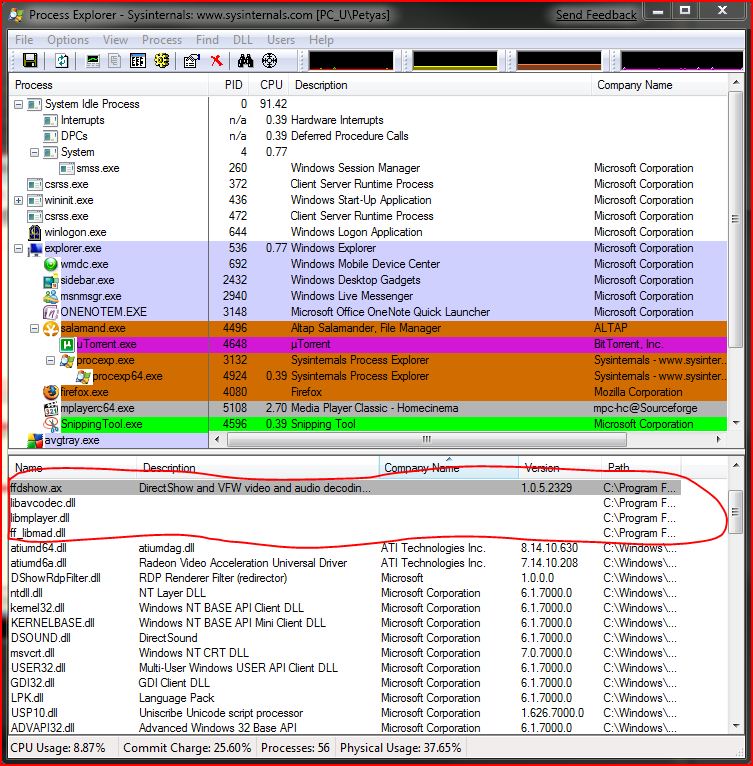Select the smss.exe process row
Viewport: 753px width, 766px height.
(368, 169)
